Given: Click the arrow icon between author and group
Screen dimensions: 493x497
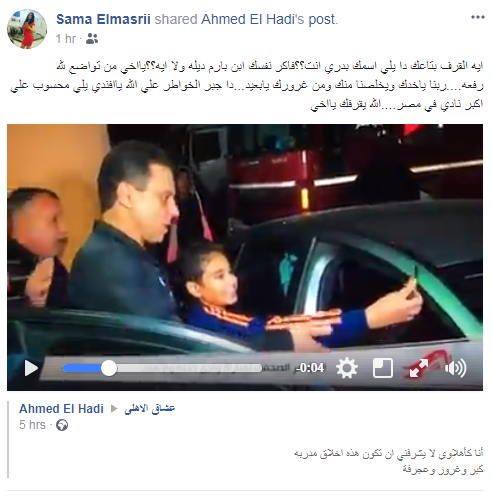Looking at the screenshot, I should click(x=114, y=409).
